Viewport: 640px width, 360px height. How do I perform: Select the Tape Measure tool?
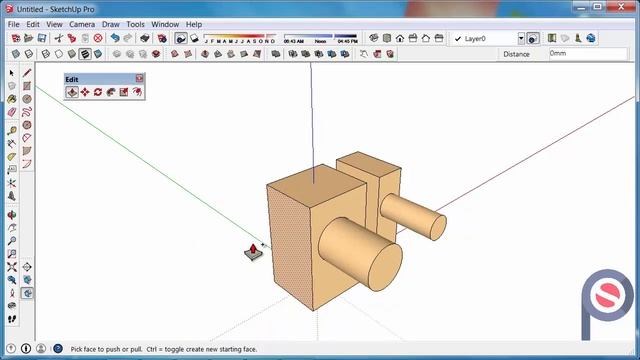click(x=11, y=131)
